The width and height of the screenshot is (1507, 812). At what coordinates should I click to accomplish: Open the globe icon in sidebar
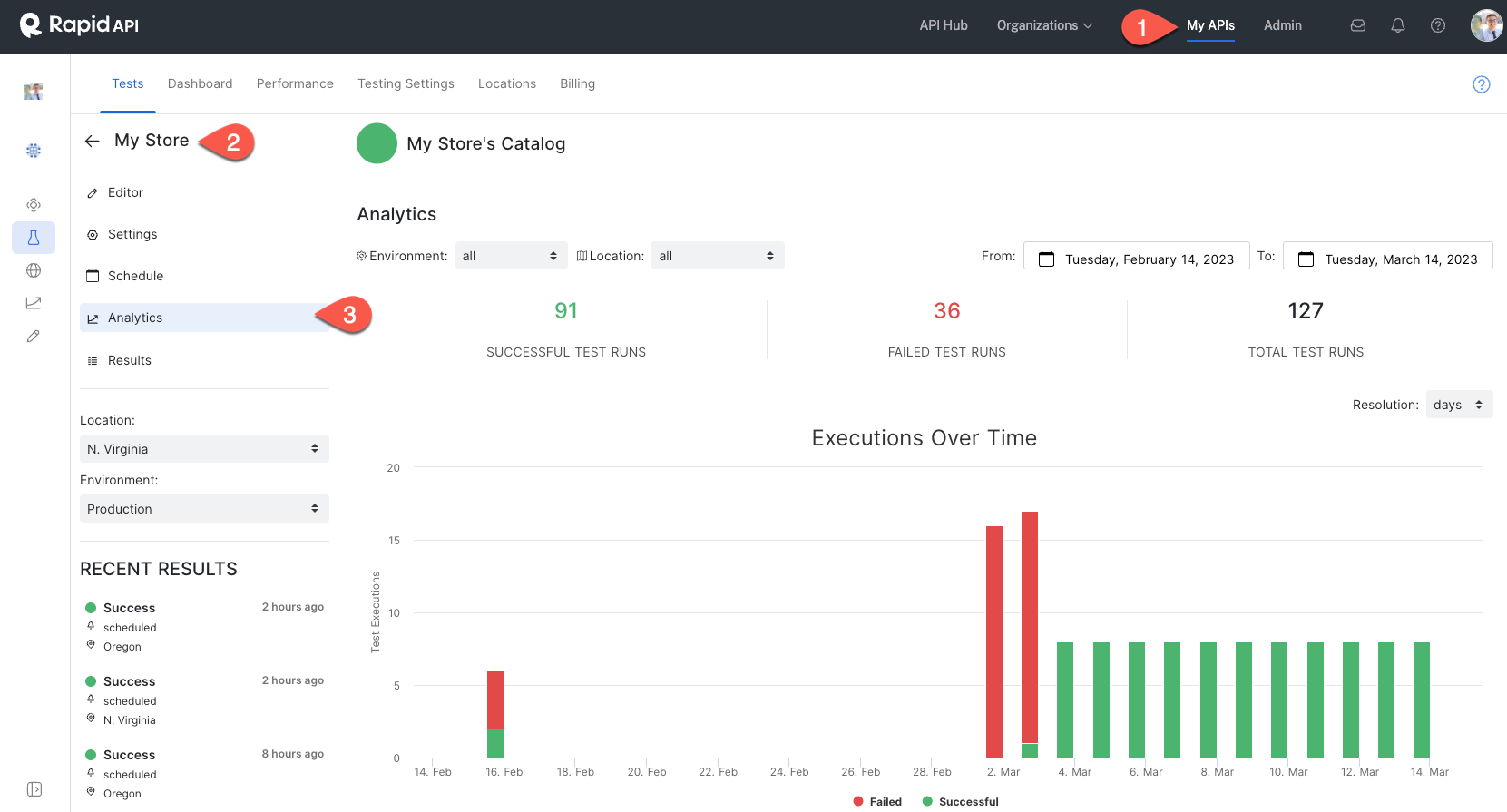pos(34,270)
